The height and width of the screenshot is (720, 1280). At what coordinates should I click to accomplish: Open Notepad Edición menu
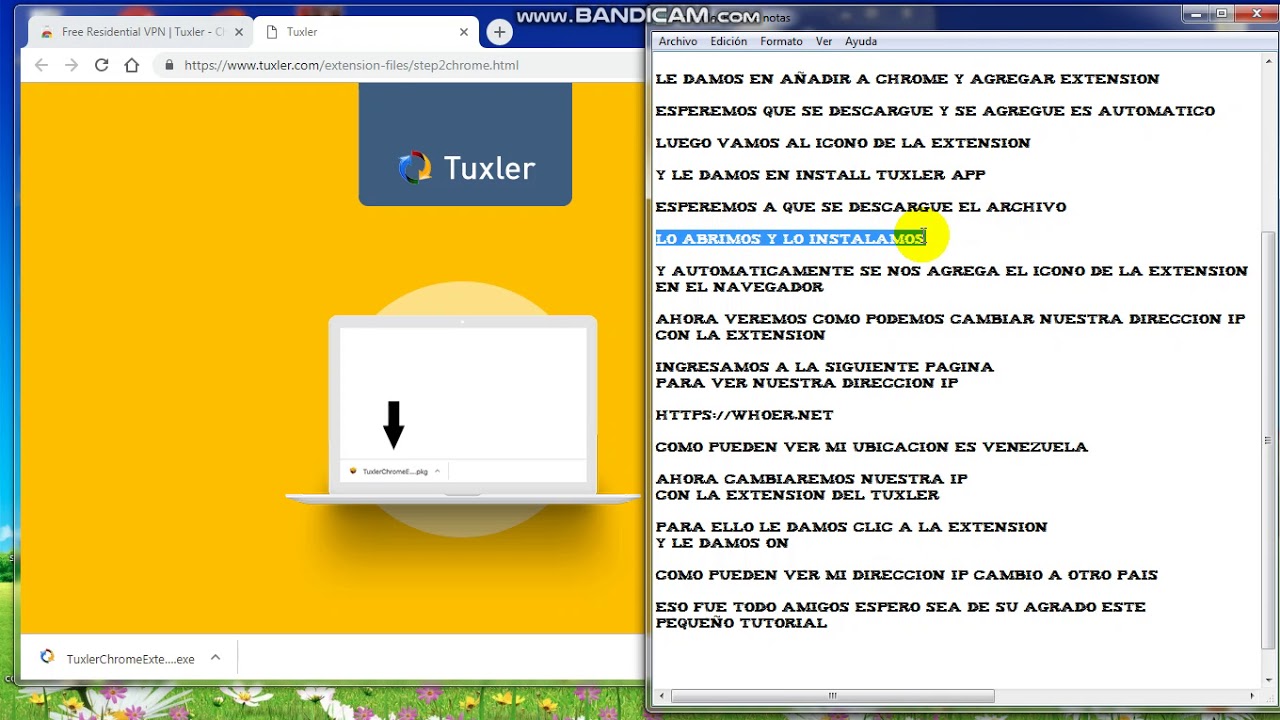(x=728, y=41)
